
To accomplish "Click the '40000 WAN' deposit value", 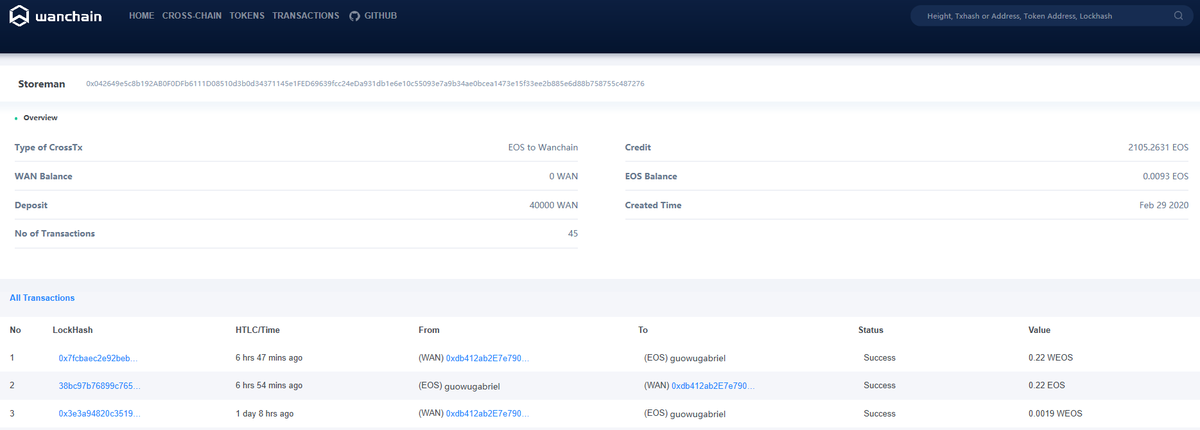I will point(554,205).
